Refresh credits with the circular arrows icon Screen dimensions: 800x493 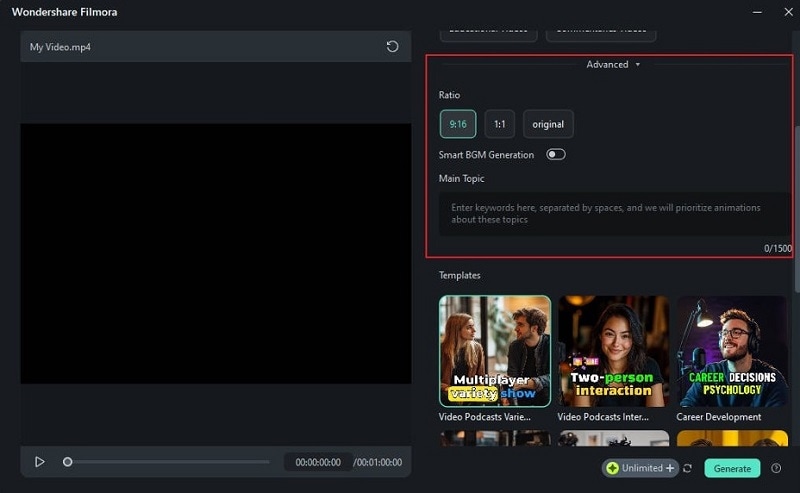click(x=688, y=468)
